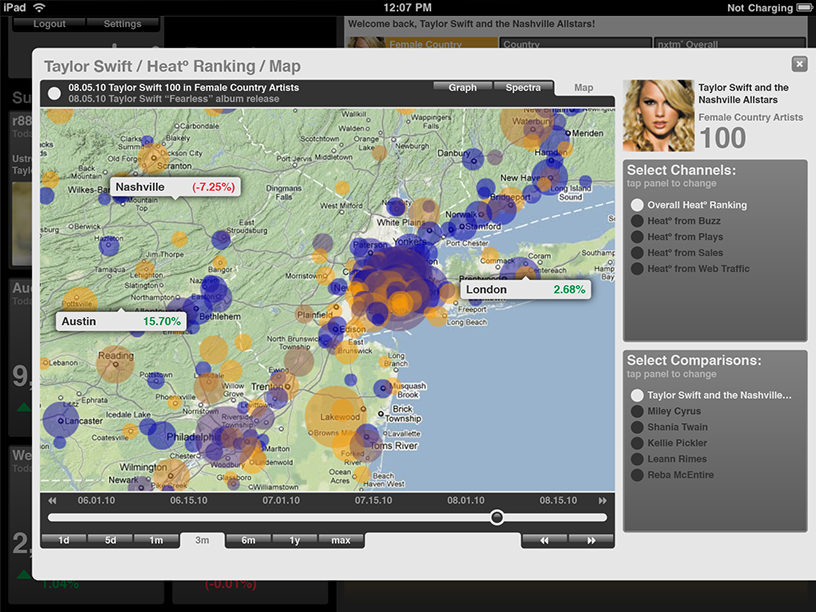The image size is (816, 612).
Task: Select the 06.15.10 timeline date
Action: (x=188, y=501)
